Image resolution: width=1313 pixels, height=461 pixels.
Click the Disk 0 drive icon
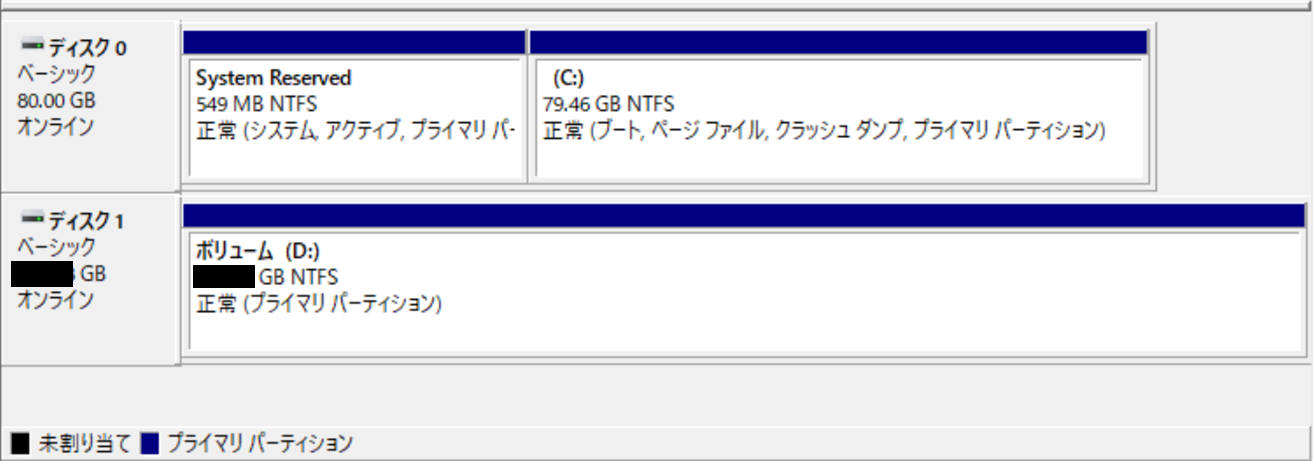click(x=32, y=46)
